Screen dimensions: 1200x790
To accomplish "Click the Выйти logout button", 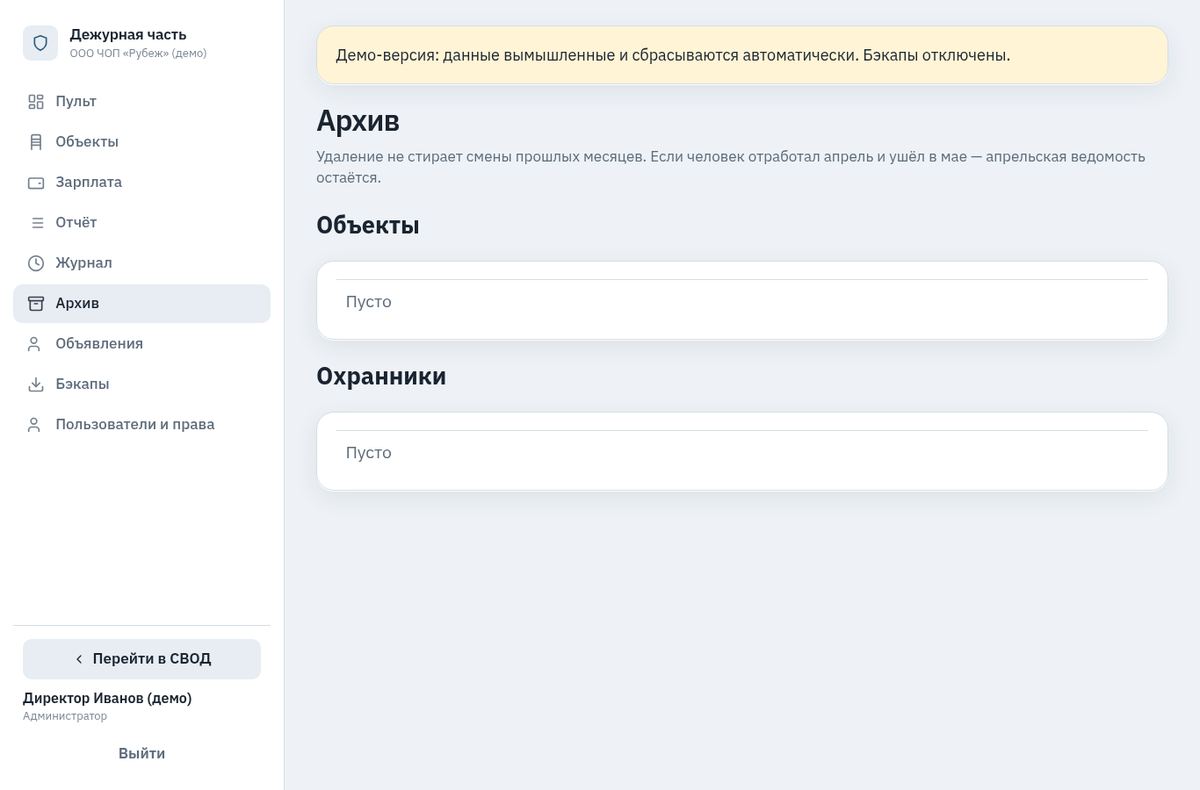I will click(x=142, y=753).
